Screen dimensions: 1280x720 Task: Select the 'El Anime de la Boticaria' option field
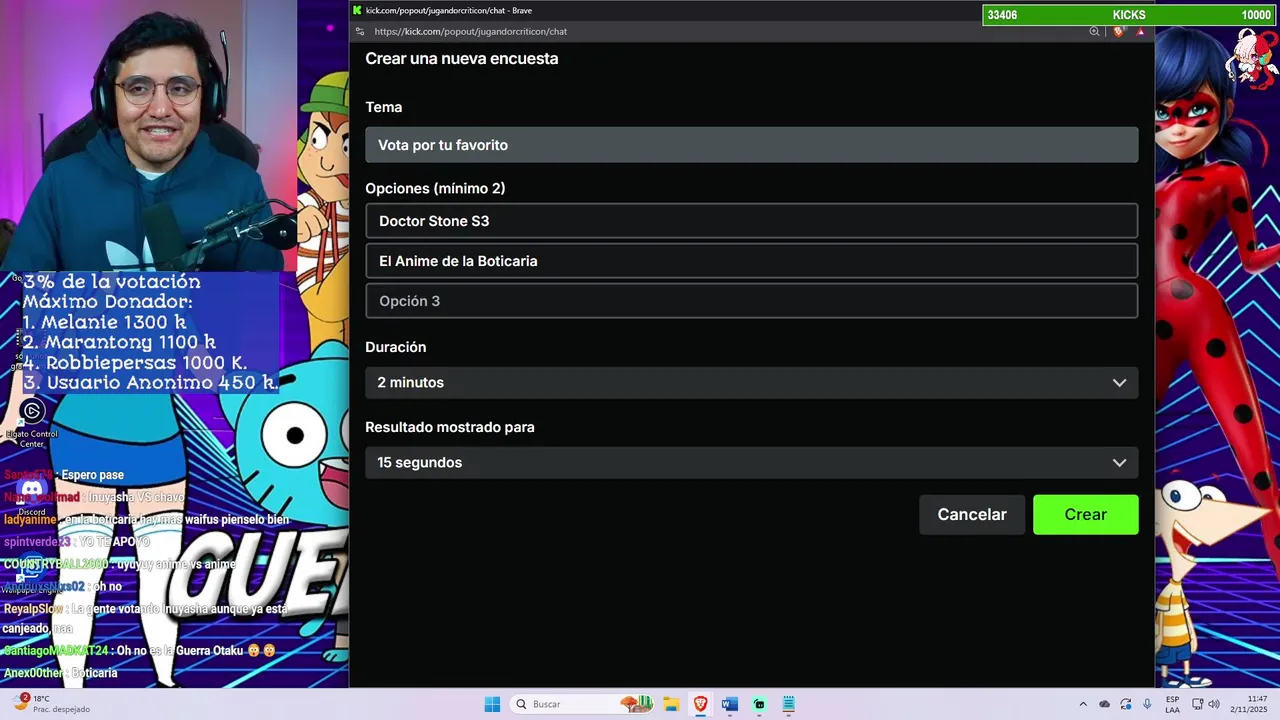(x=751, y=261)
